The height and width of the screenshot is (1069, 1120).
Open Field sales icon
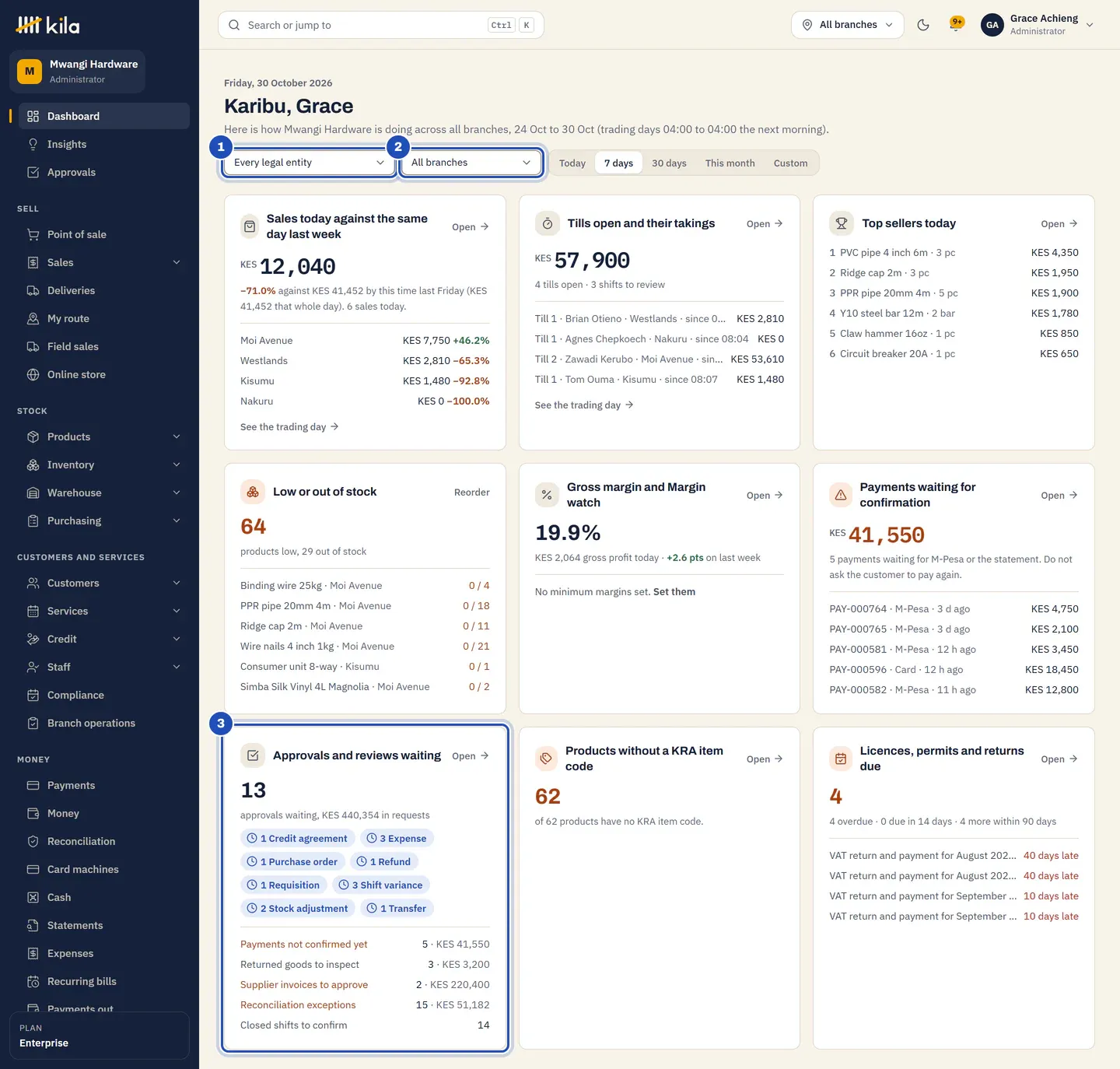click(x=33, y=346)
